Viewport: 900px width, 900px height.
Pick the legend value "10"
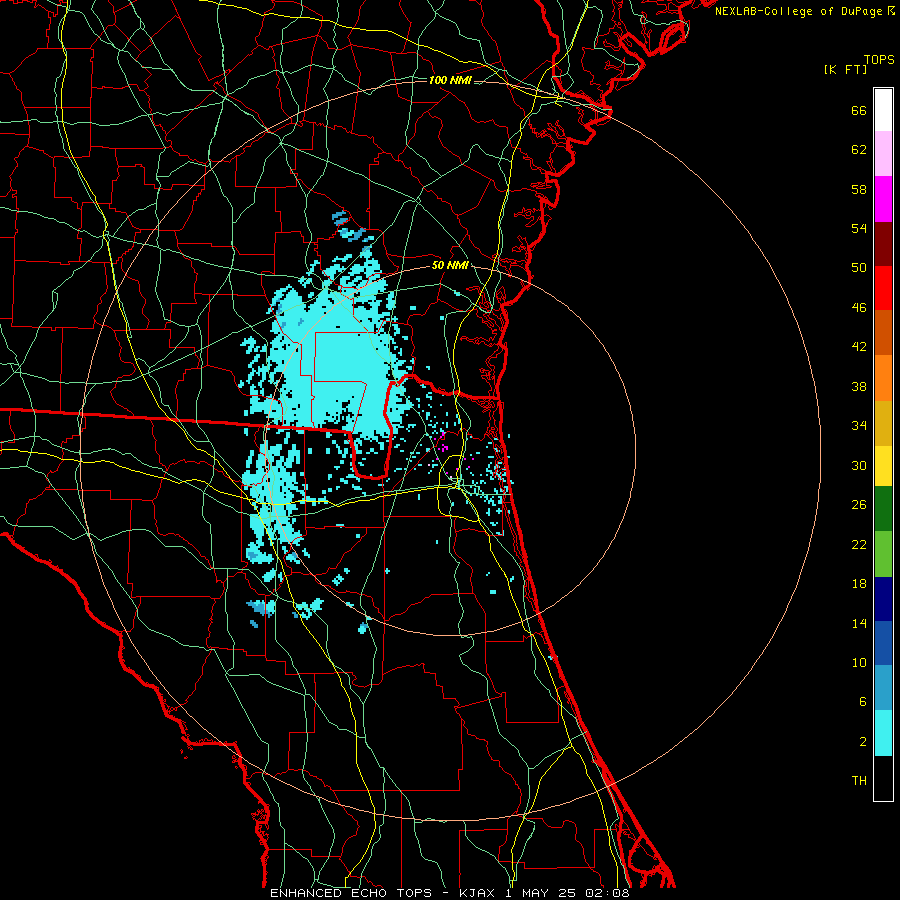click(x=859, y=663)
